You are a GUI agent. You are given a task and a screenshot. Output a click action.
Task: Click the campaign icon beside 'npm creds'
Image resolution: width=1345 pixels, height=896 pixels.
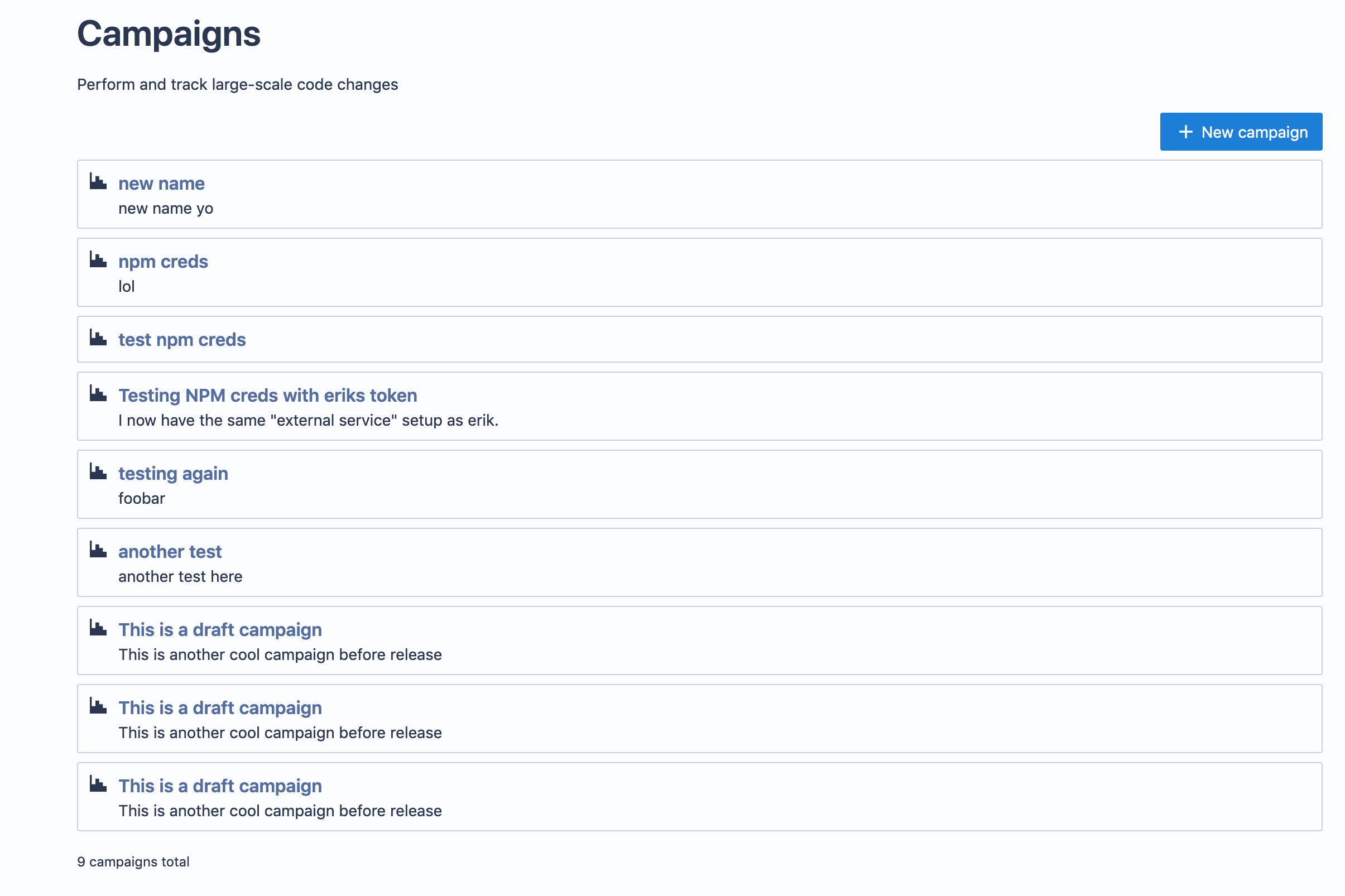[98, 260]
